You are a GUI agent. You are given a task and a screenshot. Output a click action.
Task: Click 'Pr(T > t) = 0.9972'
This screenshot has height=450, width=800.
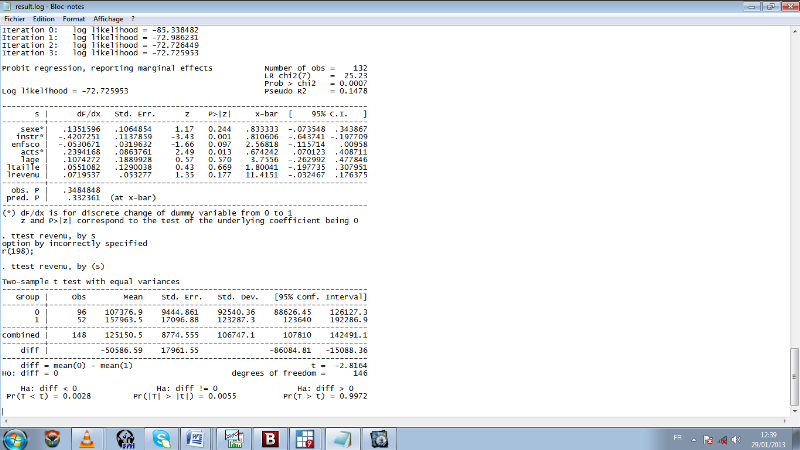pos(326,396)
